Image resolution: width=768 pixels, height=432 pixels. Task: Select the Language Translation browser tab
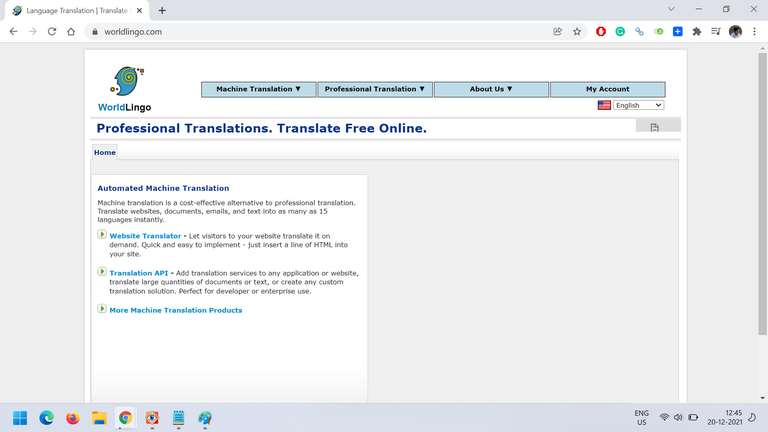tap(77, 10)
